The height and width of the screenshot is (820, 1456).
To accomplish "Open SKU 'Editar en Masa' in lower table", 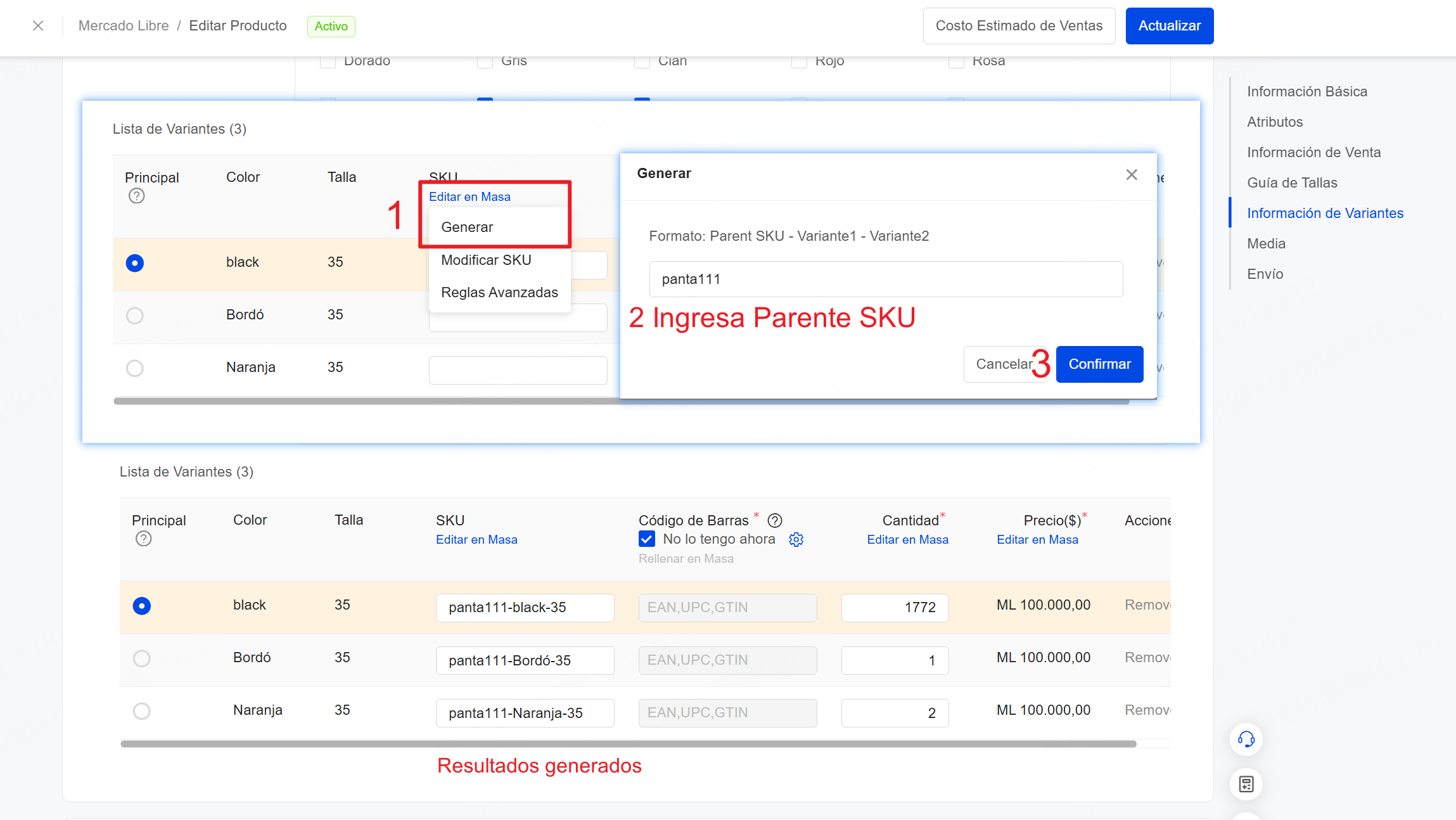I will 476,539.
